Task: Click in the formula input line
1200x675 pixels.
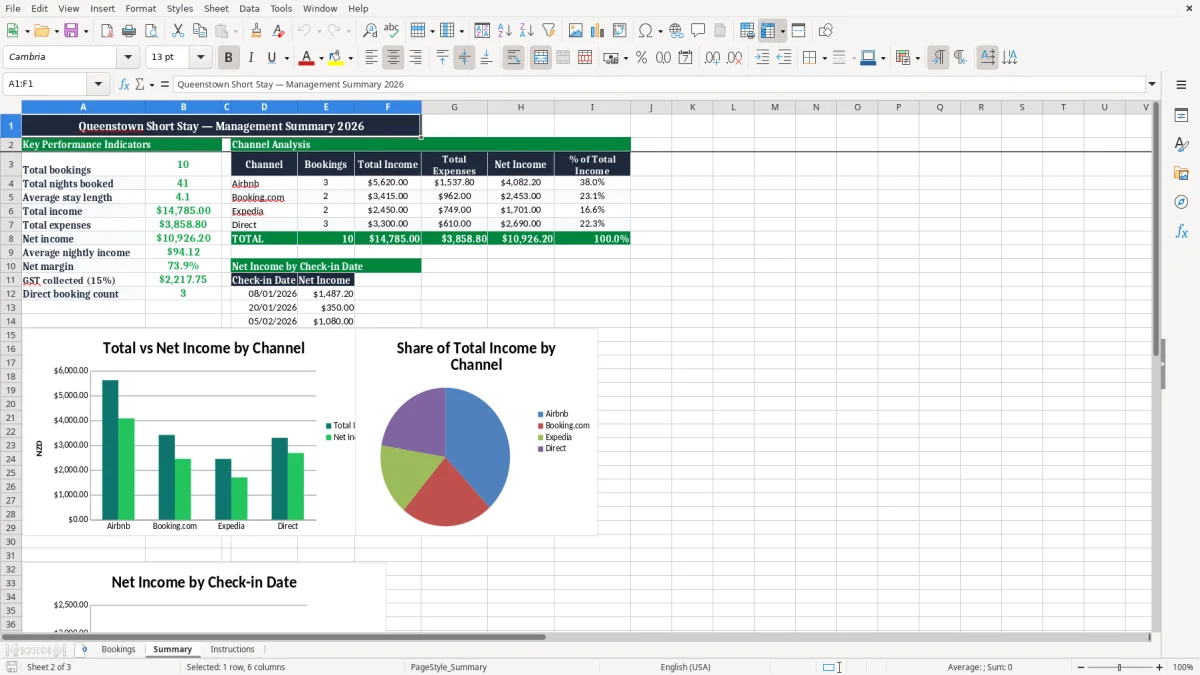Action: point(658,84)
